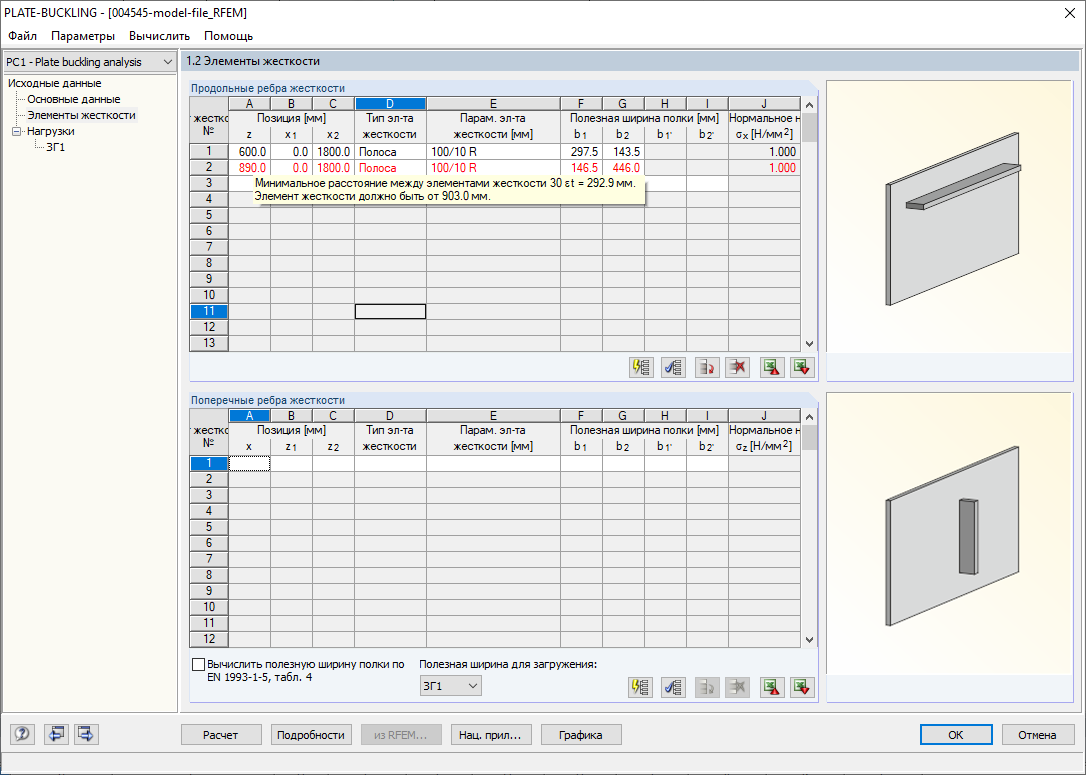This screenshot has height=775, width=1086.
Task: Click lightning-bolt icon under longitudinal stiffeners table
Action: coord(641,367)
